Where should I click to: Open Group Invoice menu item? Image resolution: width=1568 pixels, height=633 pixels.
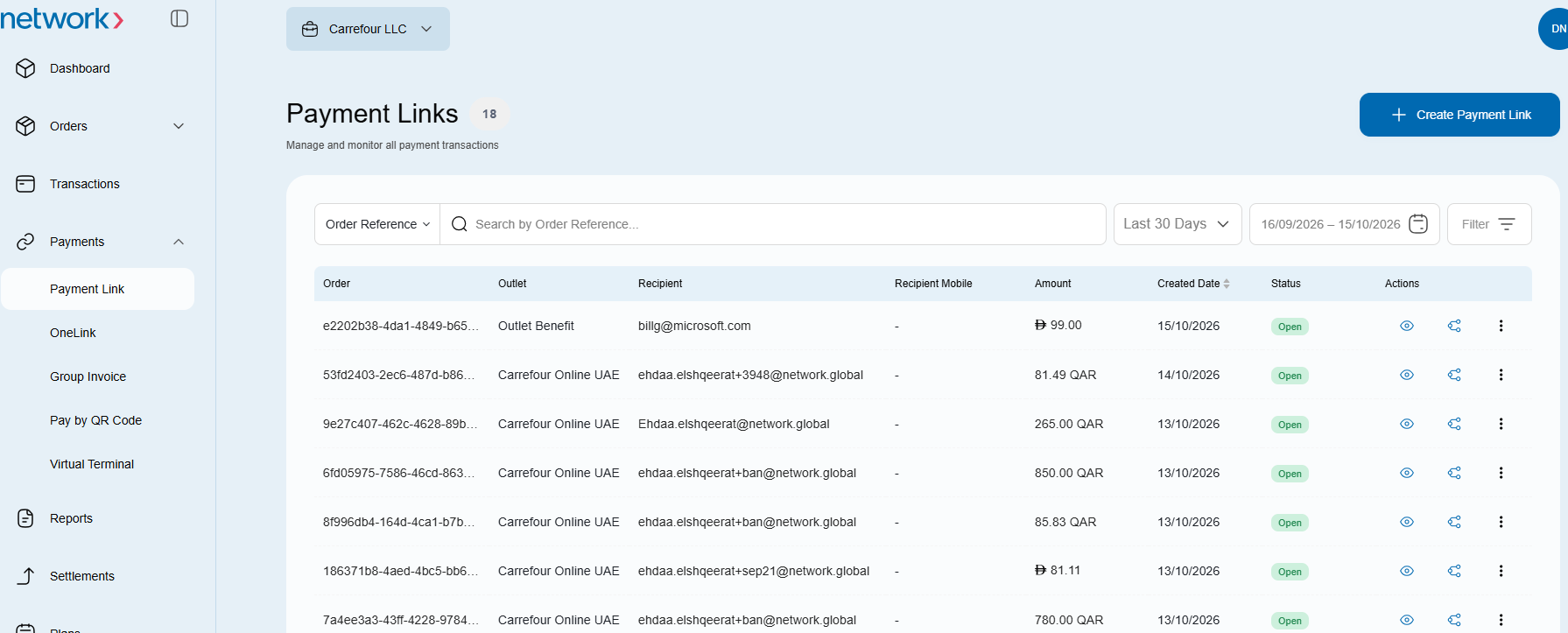88,376
